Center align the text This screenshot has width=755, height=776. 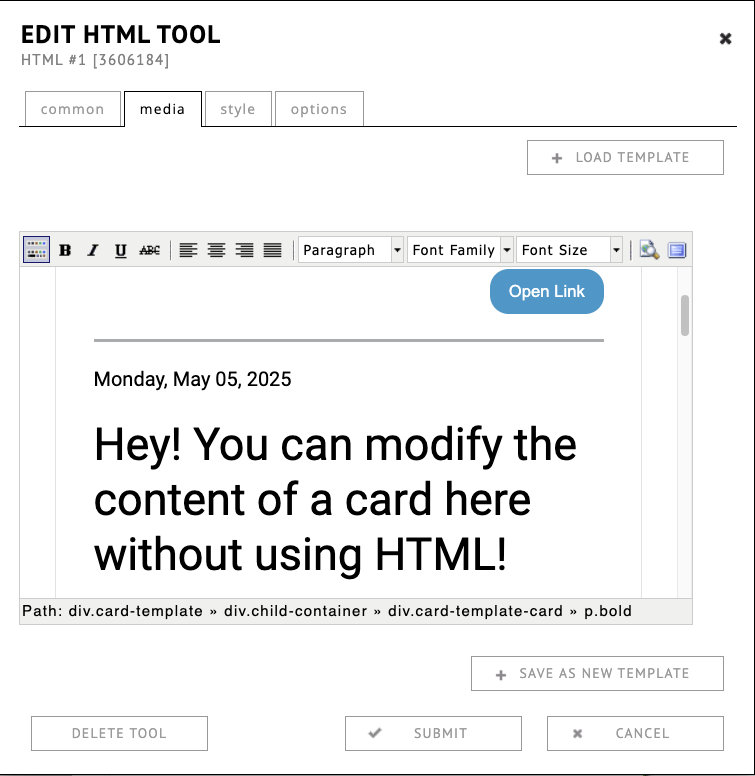coord(216,250)
